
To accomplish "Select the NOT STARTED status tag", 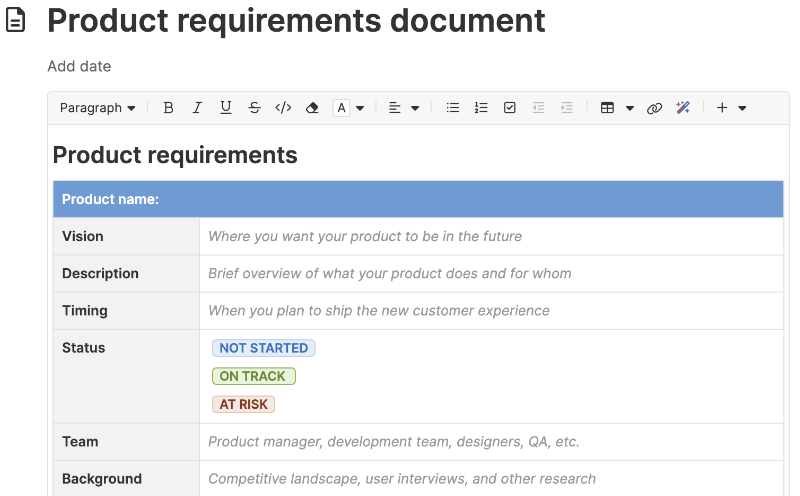I will tap(263, 348).
